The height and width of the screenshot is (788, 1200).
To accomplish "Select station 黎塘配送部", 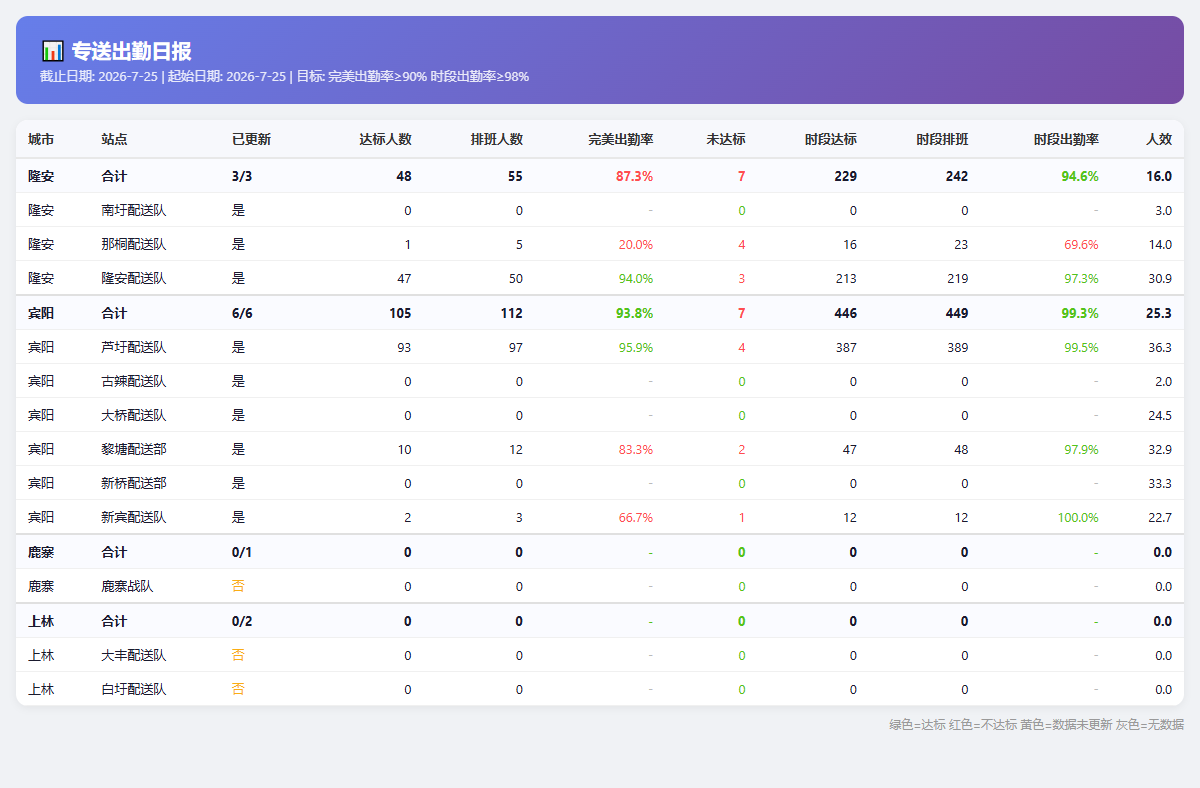I will (x=134, y=449).
